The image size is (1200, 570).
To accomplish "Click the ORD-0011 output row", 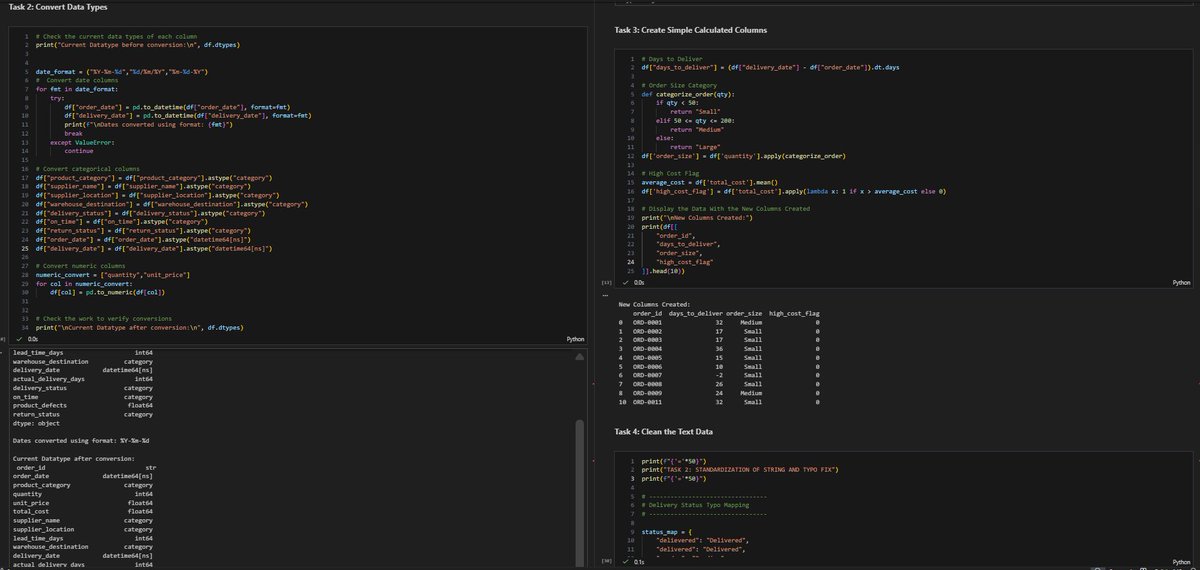I will (720, 402).
